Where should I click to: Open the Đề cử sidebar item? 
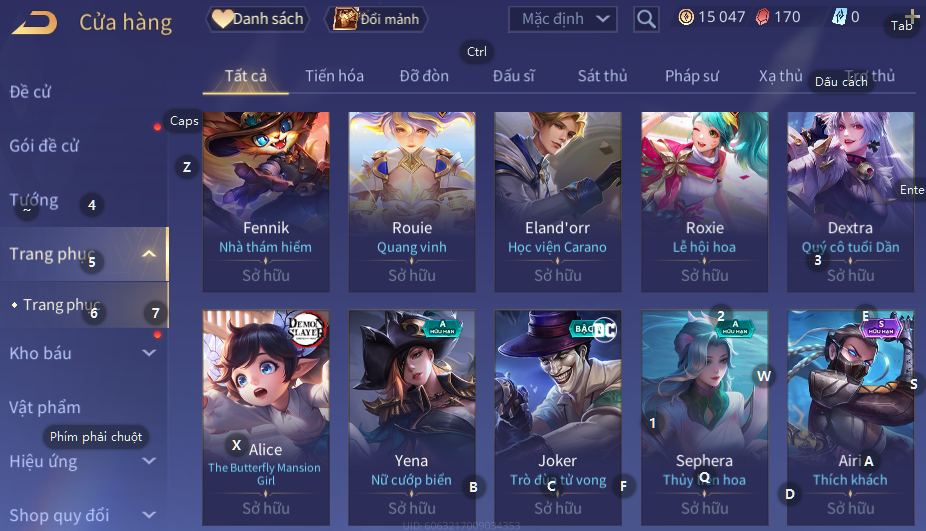tap(30, 92)
